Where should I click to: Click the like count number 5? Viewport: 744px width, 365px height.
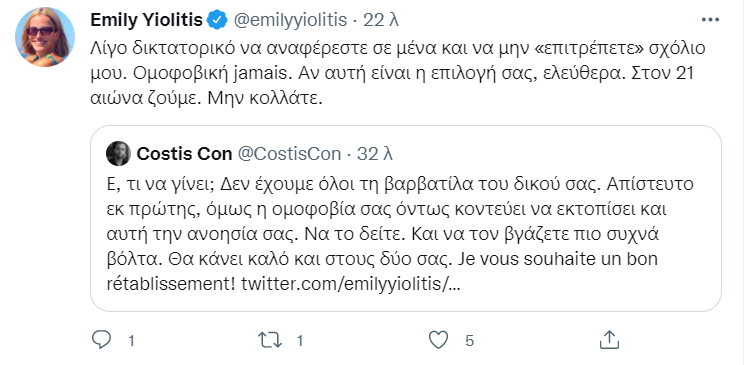pyautogui.click(x=469, y=340)
